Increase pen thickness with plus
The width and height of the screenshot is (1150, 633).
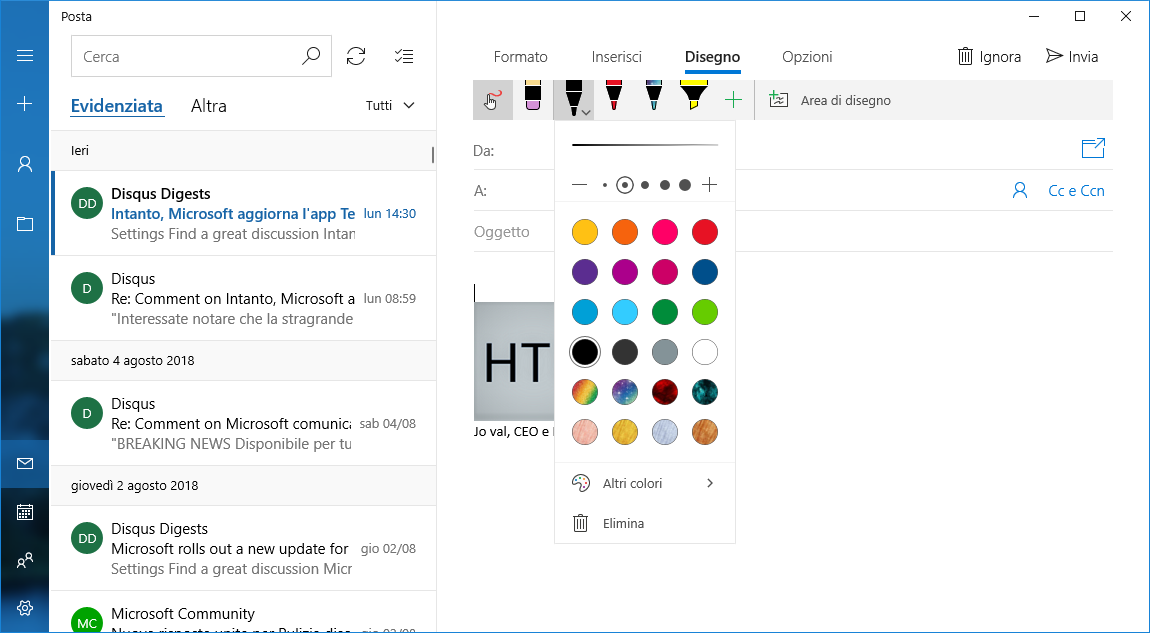pos(710,185)
